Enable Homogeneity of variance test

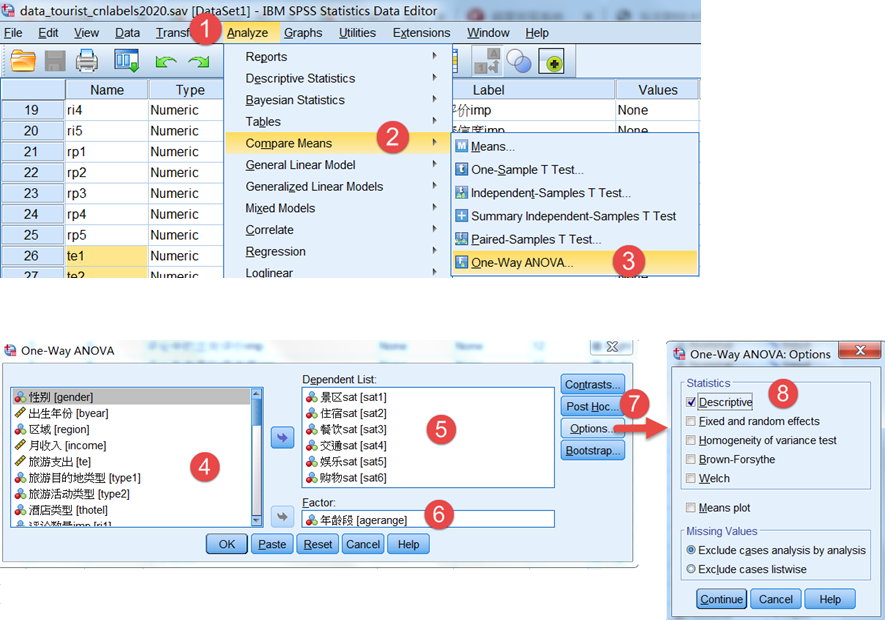(x=691, y=440)
